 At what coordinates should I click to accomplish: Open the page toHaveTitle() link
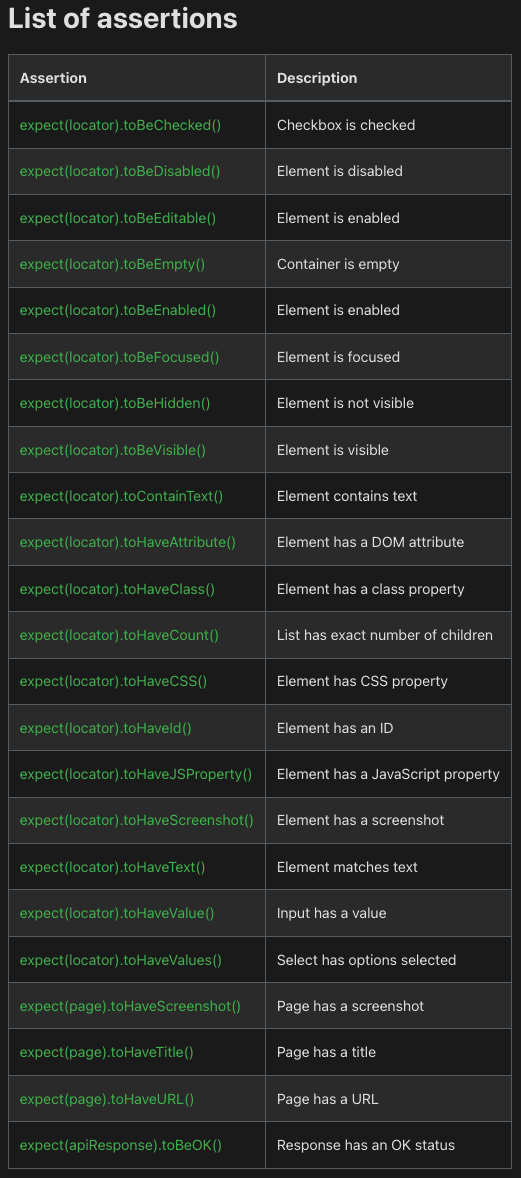[x=107, y=1053]
